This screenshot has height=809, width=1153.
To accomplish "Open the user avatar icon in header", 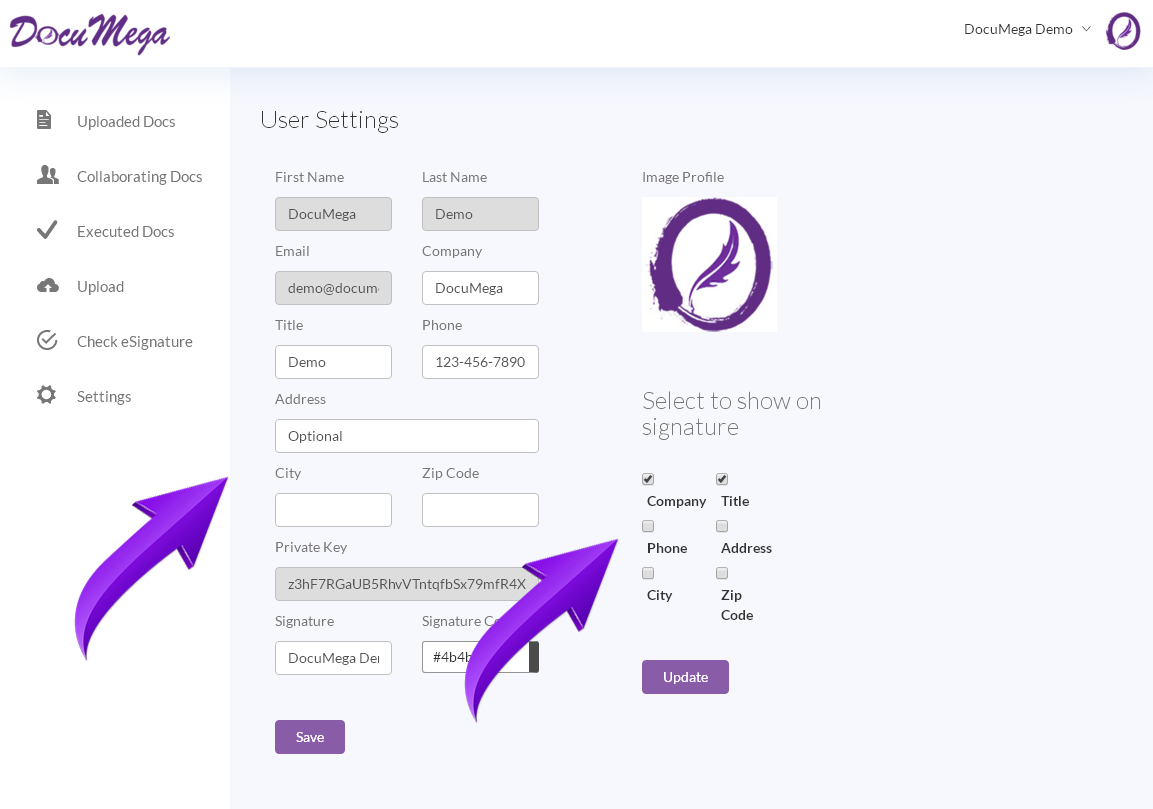I will [1123, 31].
